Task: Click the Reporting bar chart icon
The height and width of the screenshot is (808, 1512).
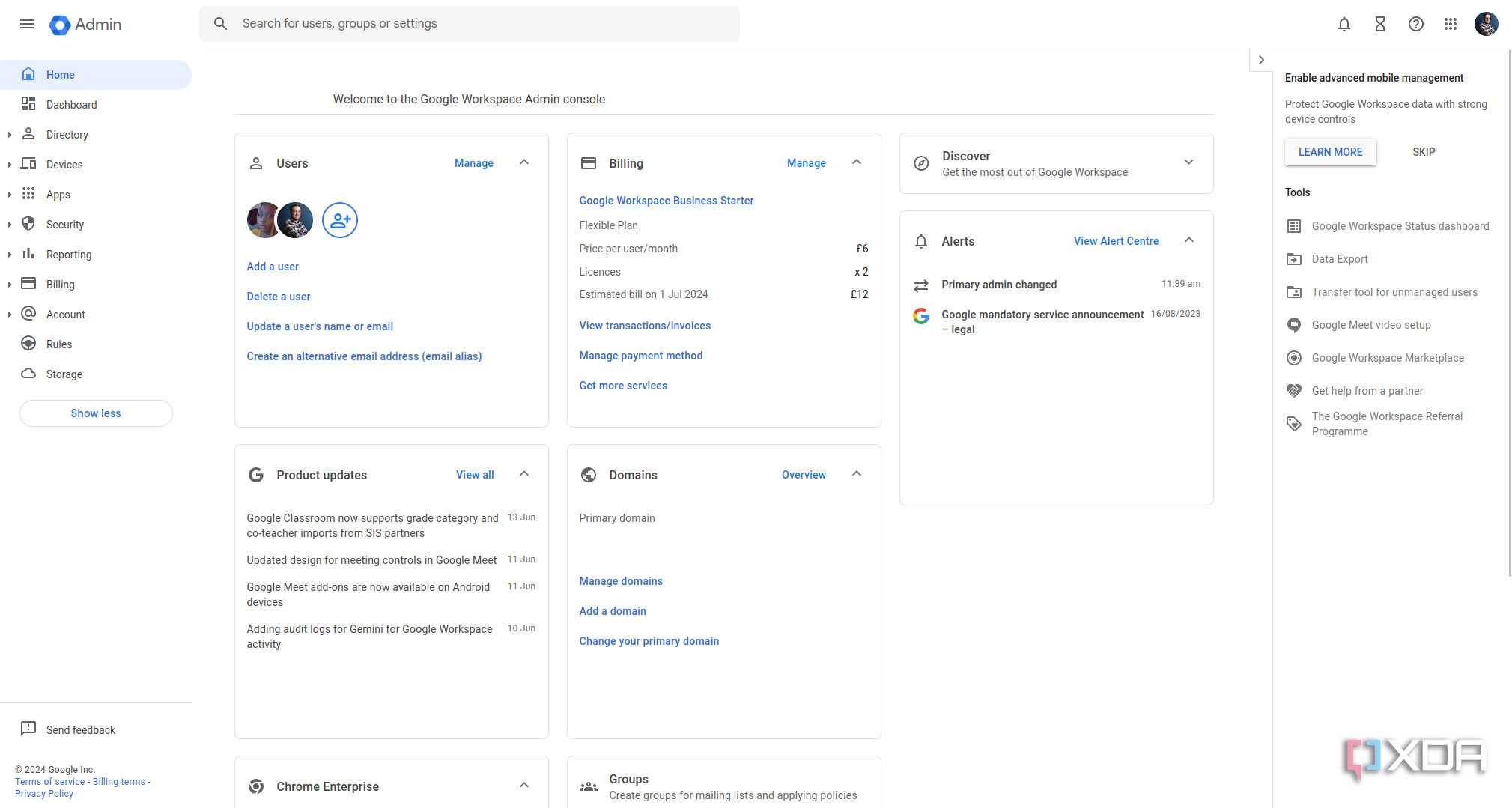Action: coord(28,254)
